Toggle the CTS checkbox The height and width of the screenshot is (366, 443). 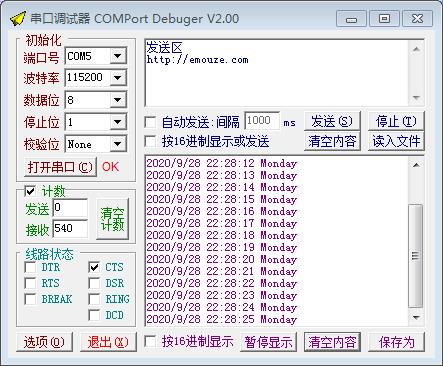tap(94, 267)
